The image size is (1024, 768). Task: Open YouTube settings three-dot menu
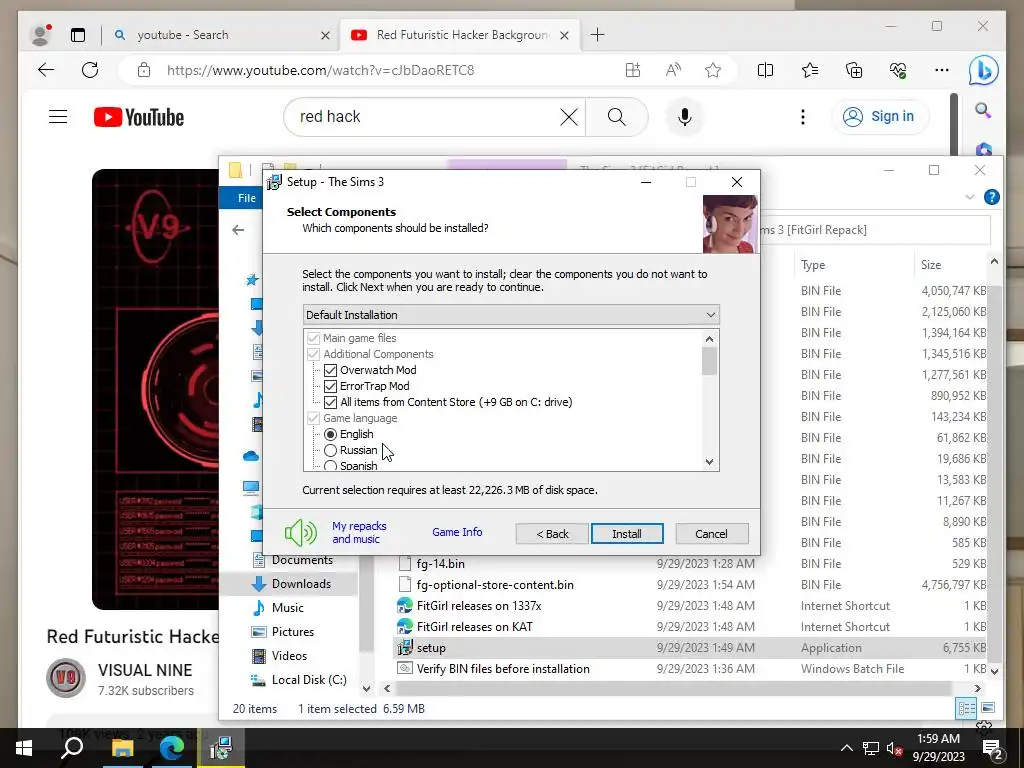point(803,117)
